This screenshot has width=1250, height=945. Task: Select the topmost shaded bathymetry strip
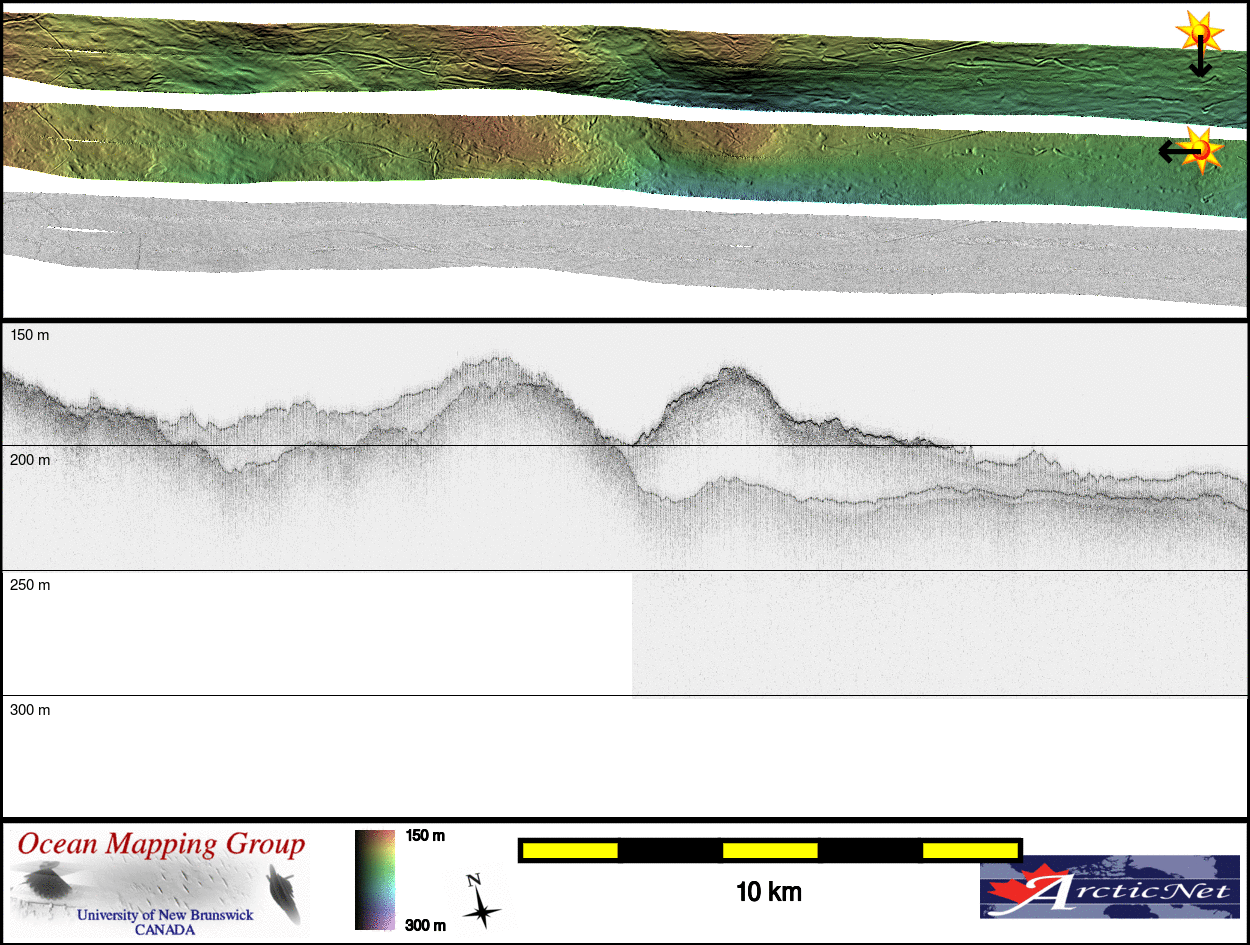(x=600, y=60)
